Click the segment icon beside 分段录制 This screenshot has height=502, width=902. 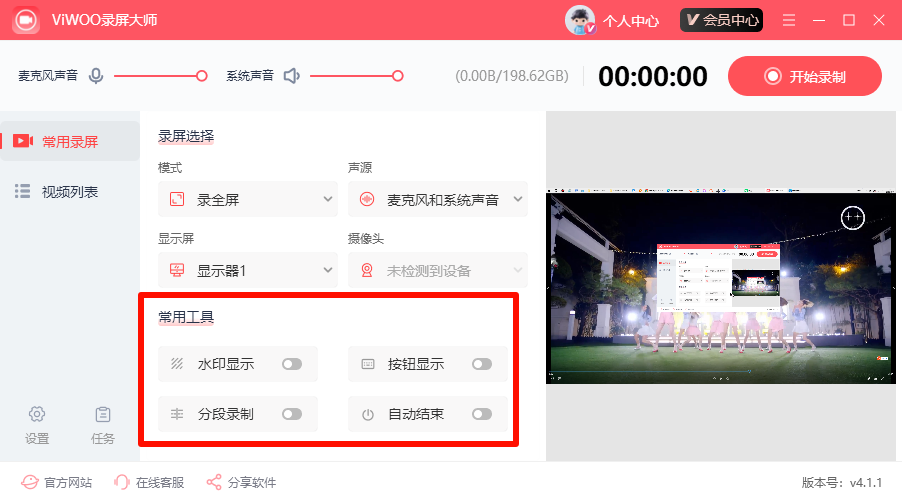[x=177, y=414]
